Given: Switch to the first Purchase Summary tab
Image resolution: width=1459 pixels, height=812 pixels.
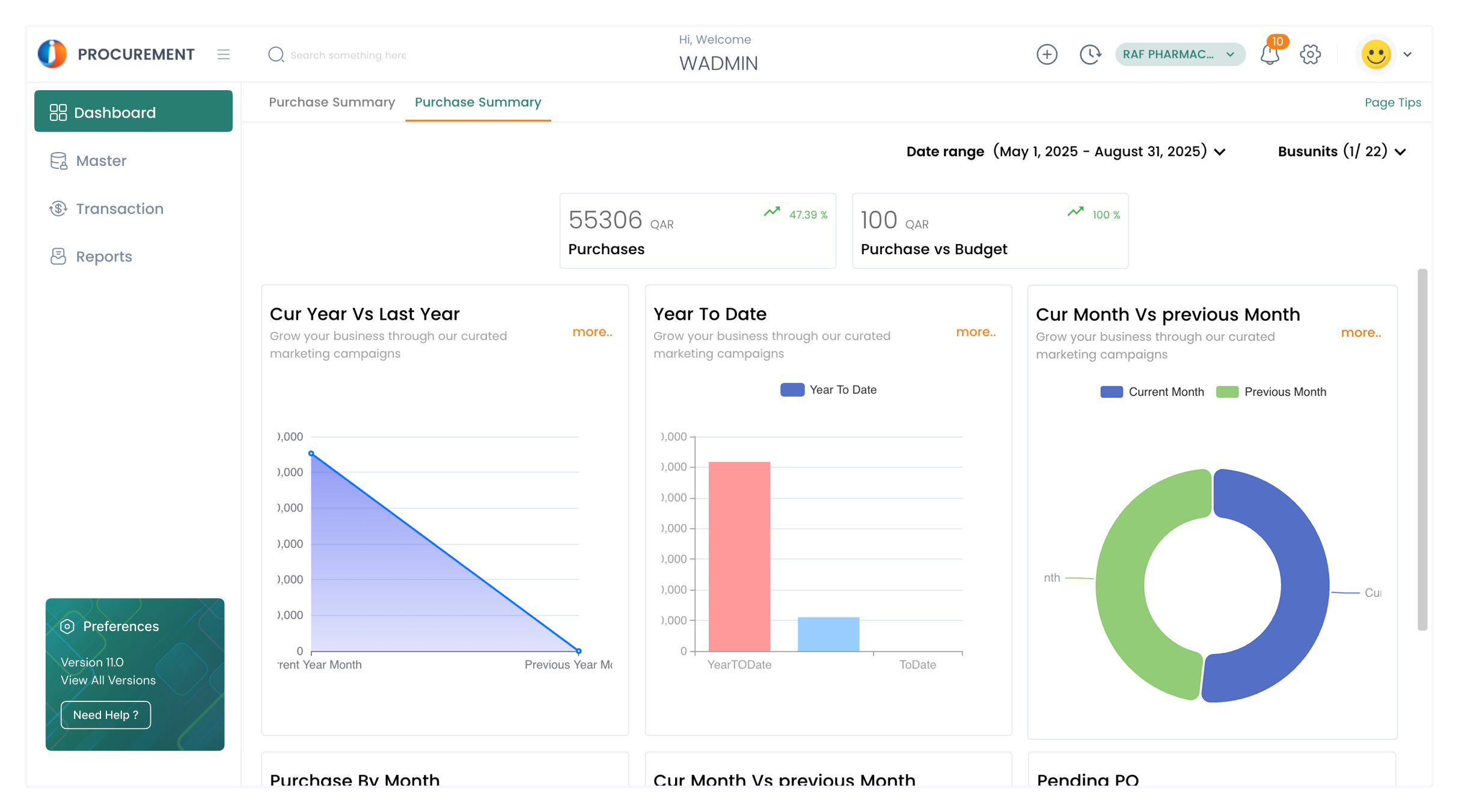Looking at the screenshot, I should (x=332, y=102).
